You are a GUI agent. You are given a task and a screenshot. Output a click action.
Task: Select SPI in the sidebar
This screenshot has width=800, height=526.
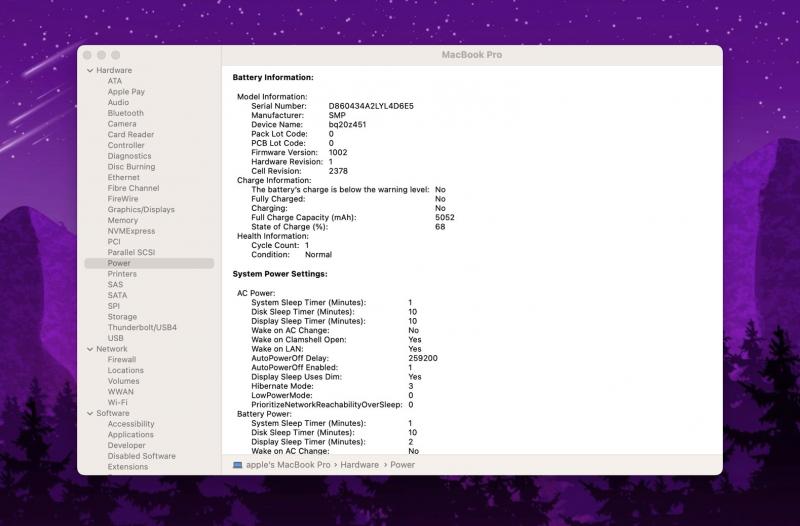point(114,306)
